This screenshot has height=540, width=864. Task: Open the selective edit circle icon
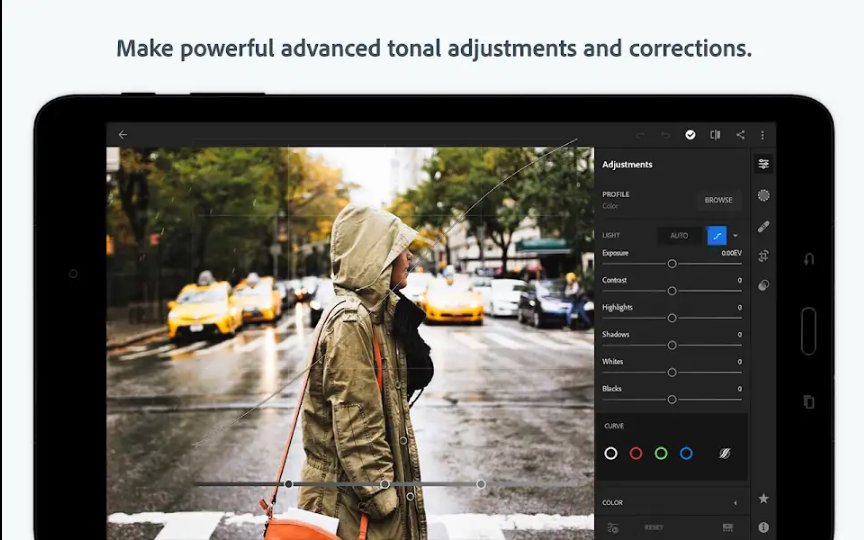(x=763, y=196)
